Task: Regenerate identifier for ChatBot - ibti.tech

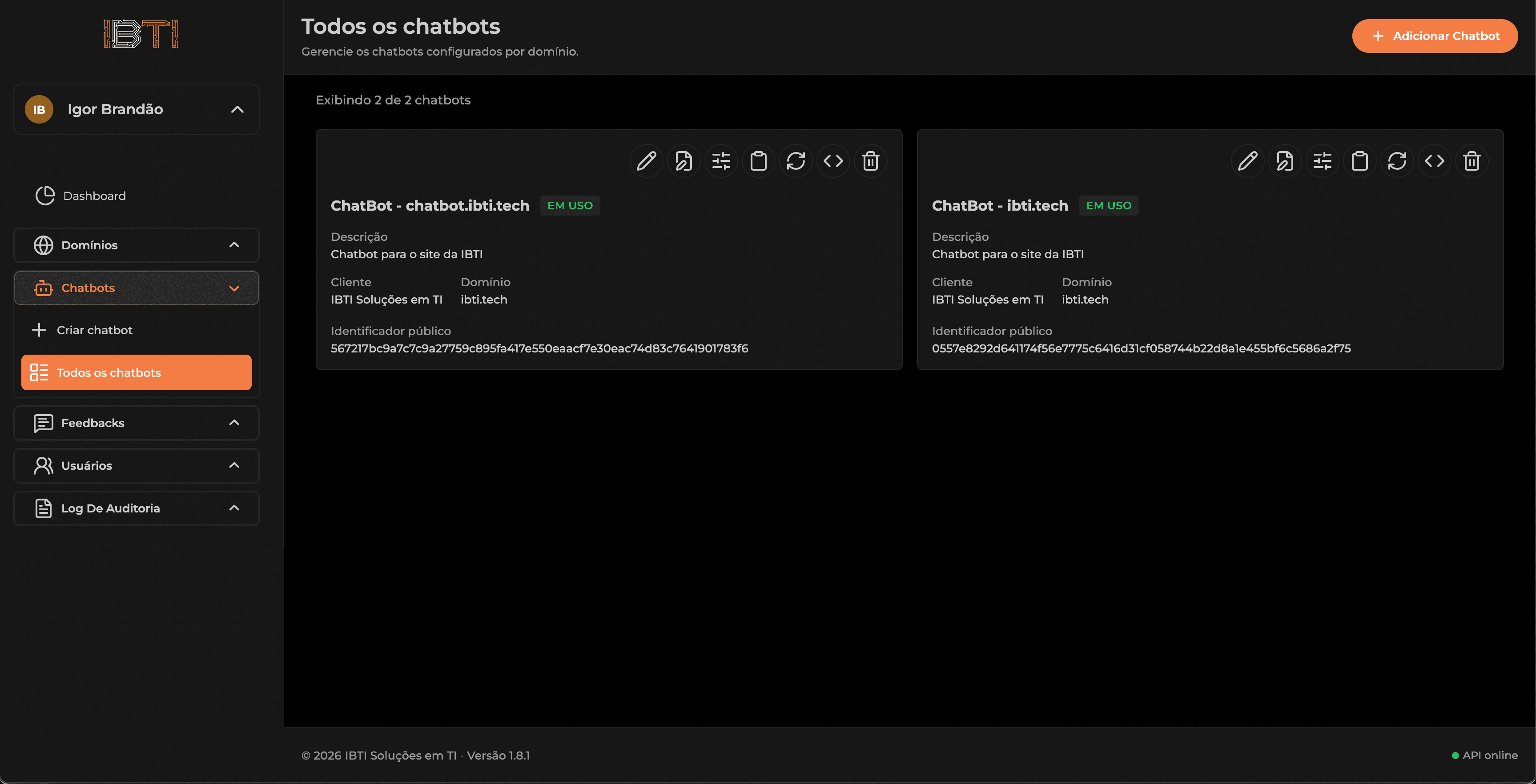Action: click(1397, 161)
